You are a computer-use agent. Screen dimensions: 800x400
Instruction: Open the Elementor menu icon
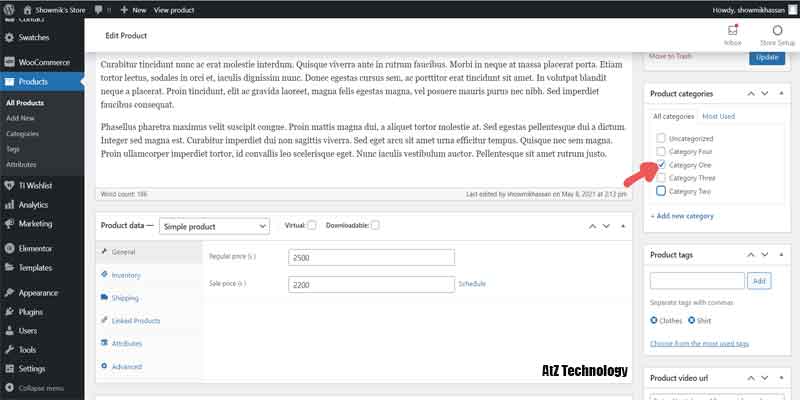(10, 248)
